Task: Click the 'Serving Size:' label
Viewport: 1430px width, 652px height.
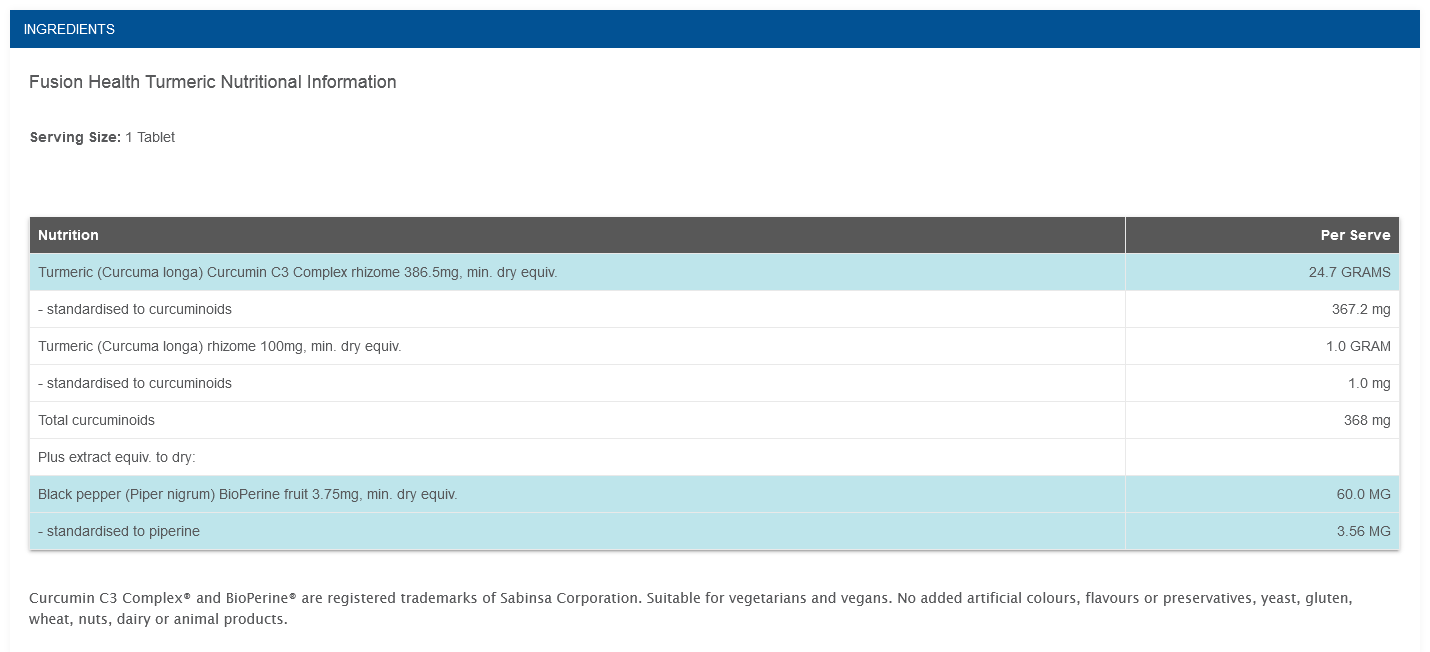Action: pos(75,137)
